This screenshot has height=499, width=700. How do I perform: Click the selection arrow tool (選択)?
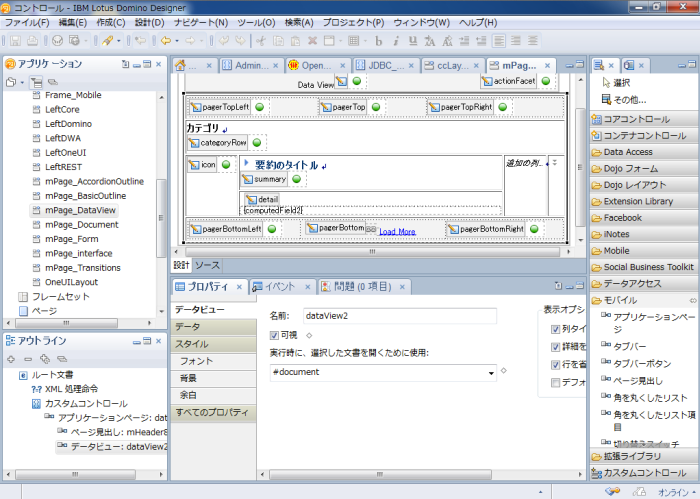617,83
